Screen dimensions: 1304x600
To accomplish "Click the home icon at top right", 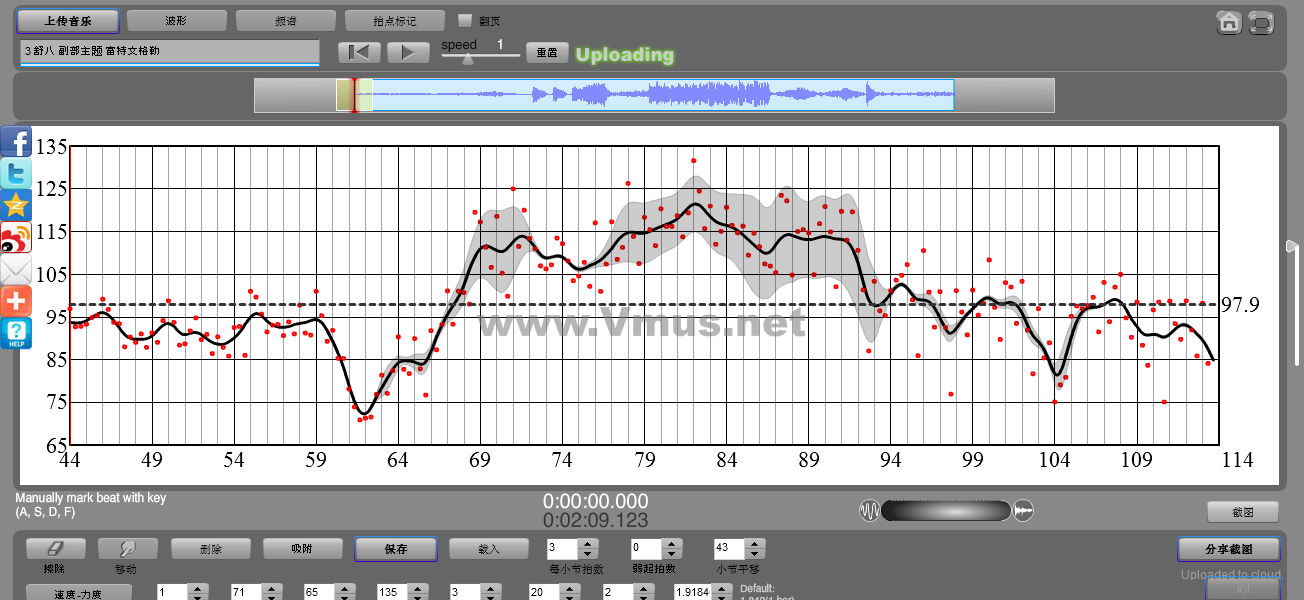I will [1229, 23].
